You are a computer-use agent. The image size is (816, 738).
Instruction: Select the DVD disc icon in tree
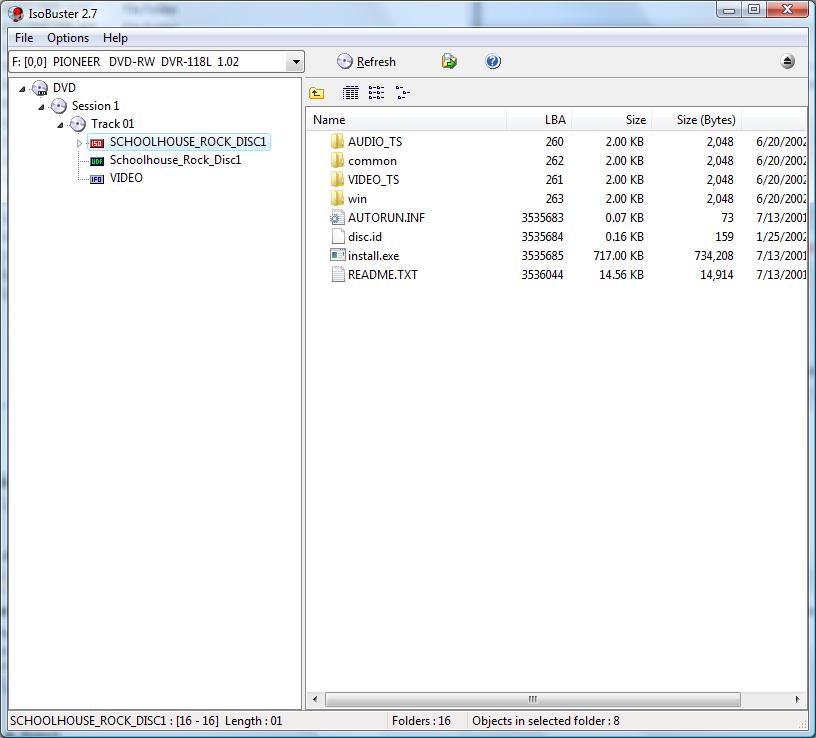pyautogui.click(x=40, y=88)
